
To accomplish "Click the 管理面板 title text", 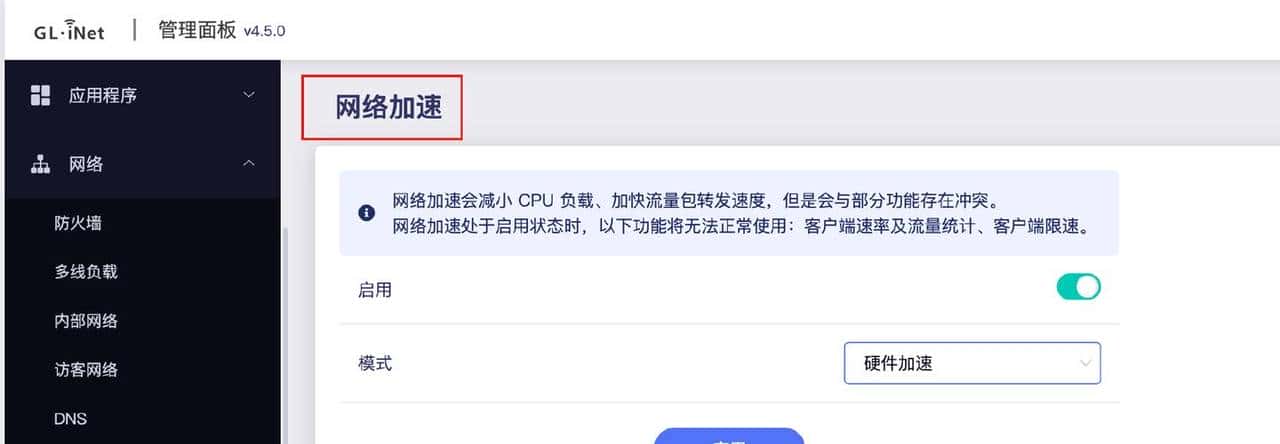I will [196, 29].
